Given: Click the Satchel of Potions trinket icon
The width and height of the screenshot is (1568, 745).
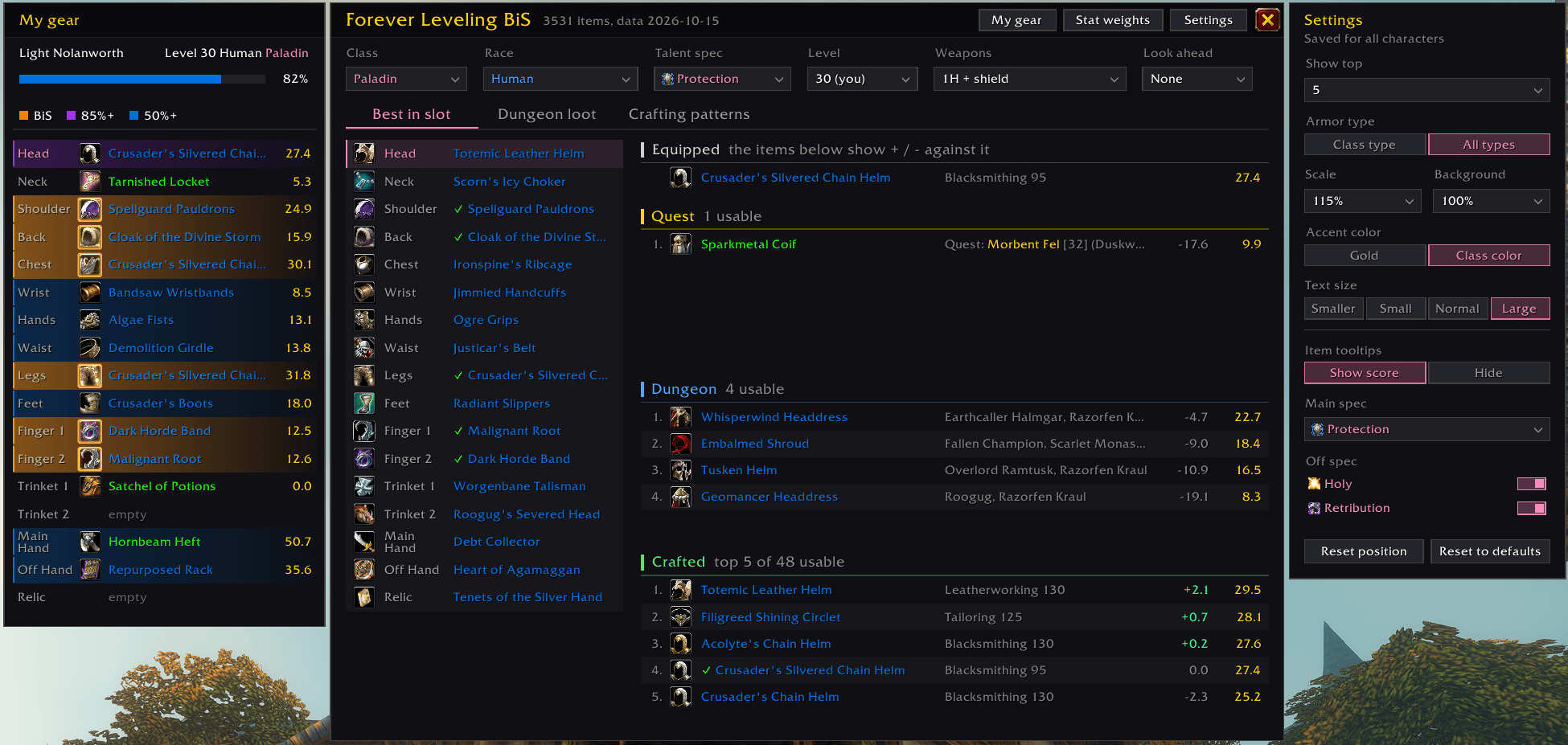Looking at the screenshot, I should (x=90, y=486).
